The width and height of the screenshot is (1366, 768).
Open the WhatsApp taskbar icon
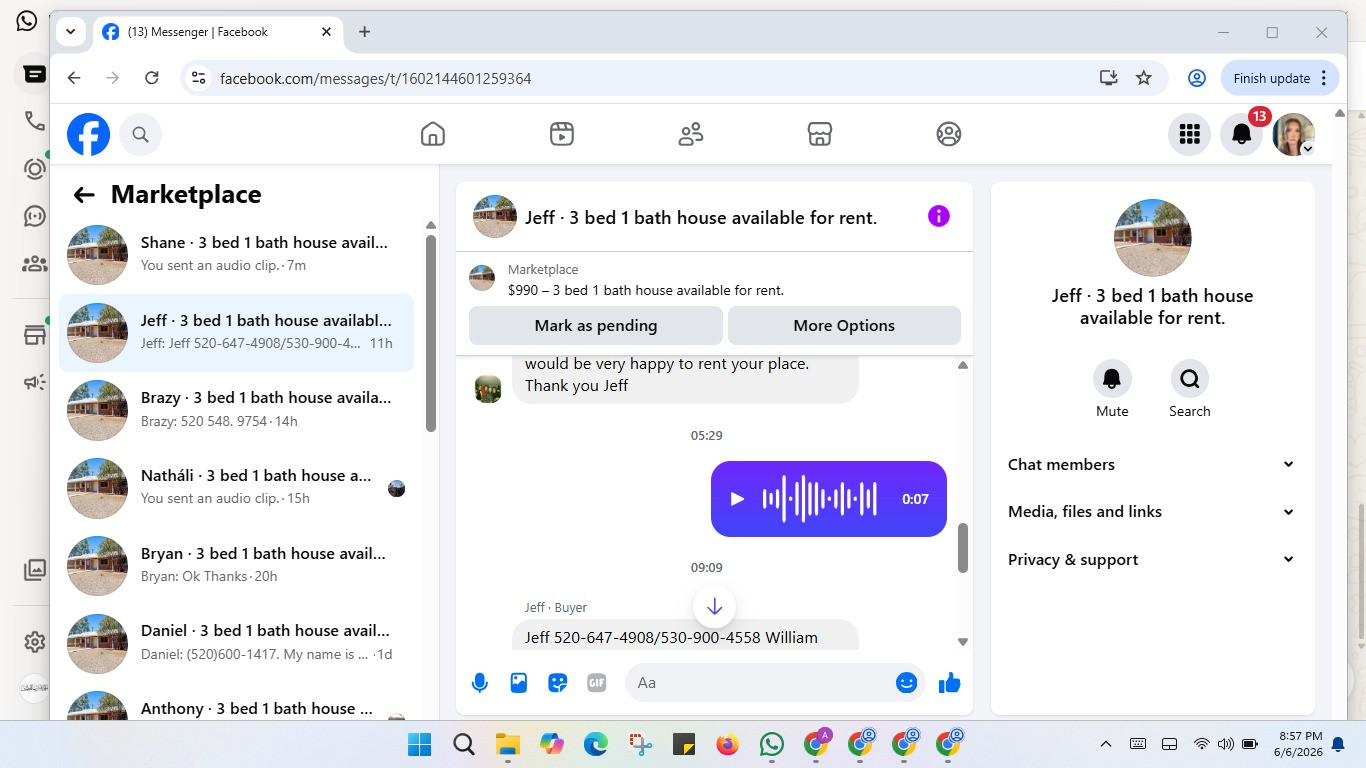[772, 744]
